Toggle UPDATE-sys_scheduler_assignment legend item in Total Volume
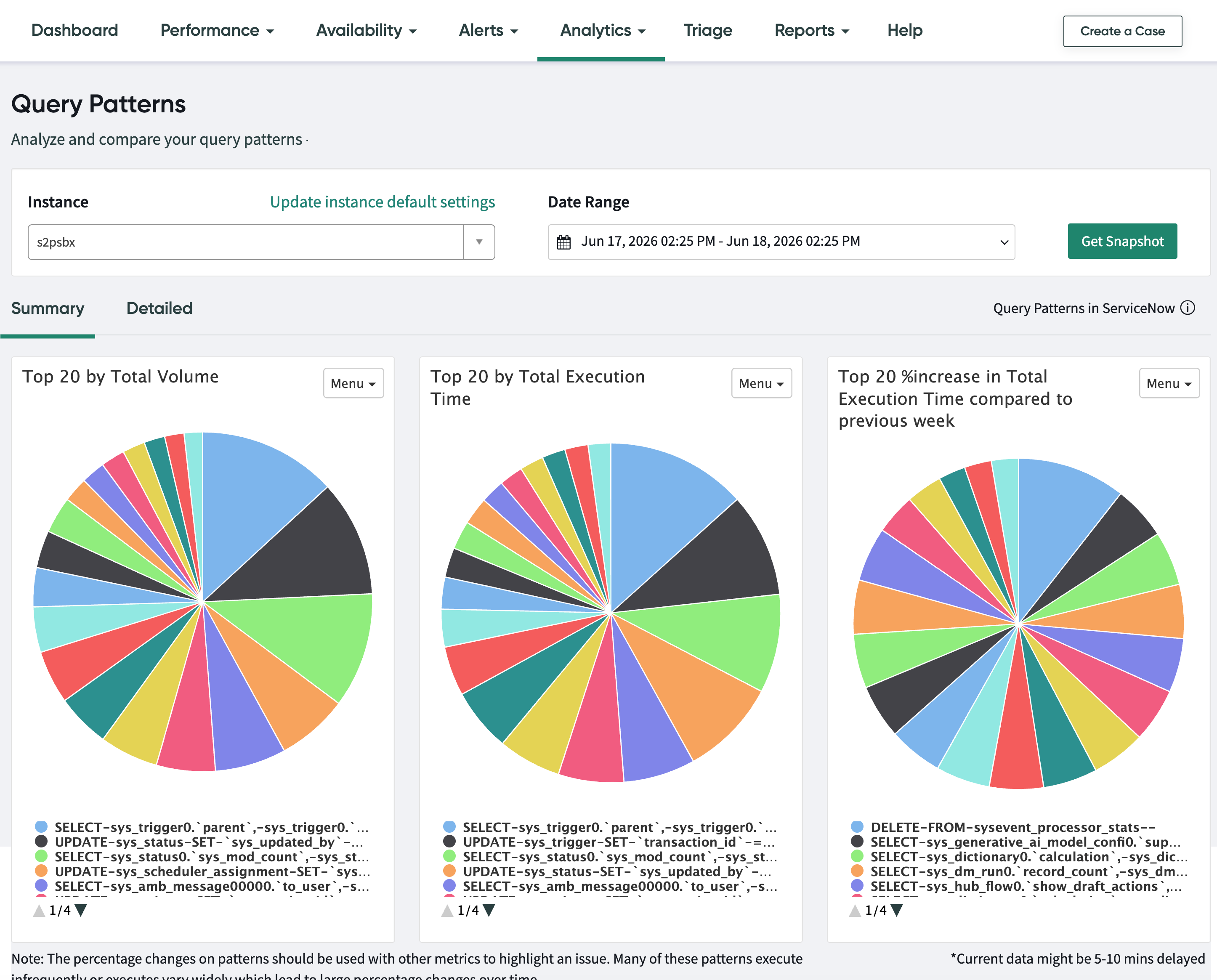 tap(203, 871)
